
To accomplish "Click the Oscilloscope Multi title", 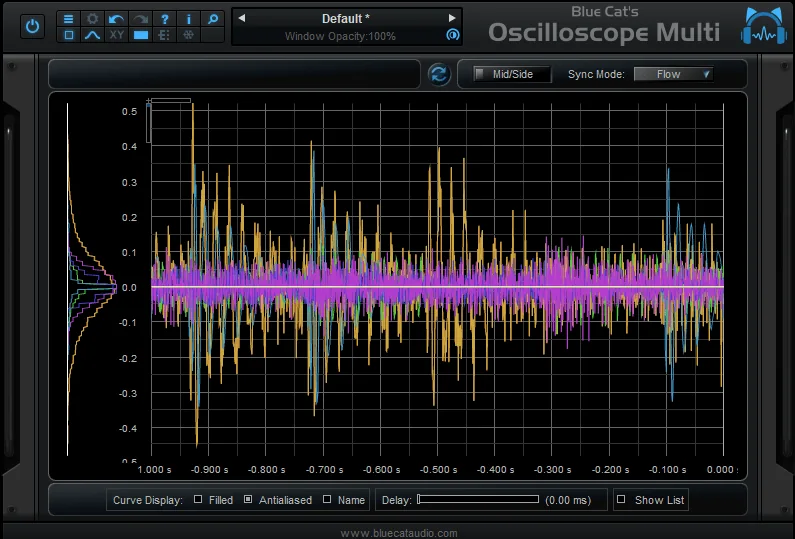I will click(x=604, y=32).
